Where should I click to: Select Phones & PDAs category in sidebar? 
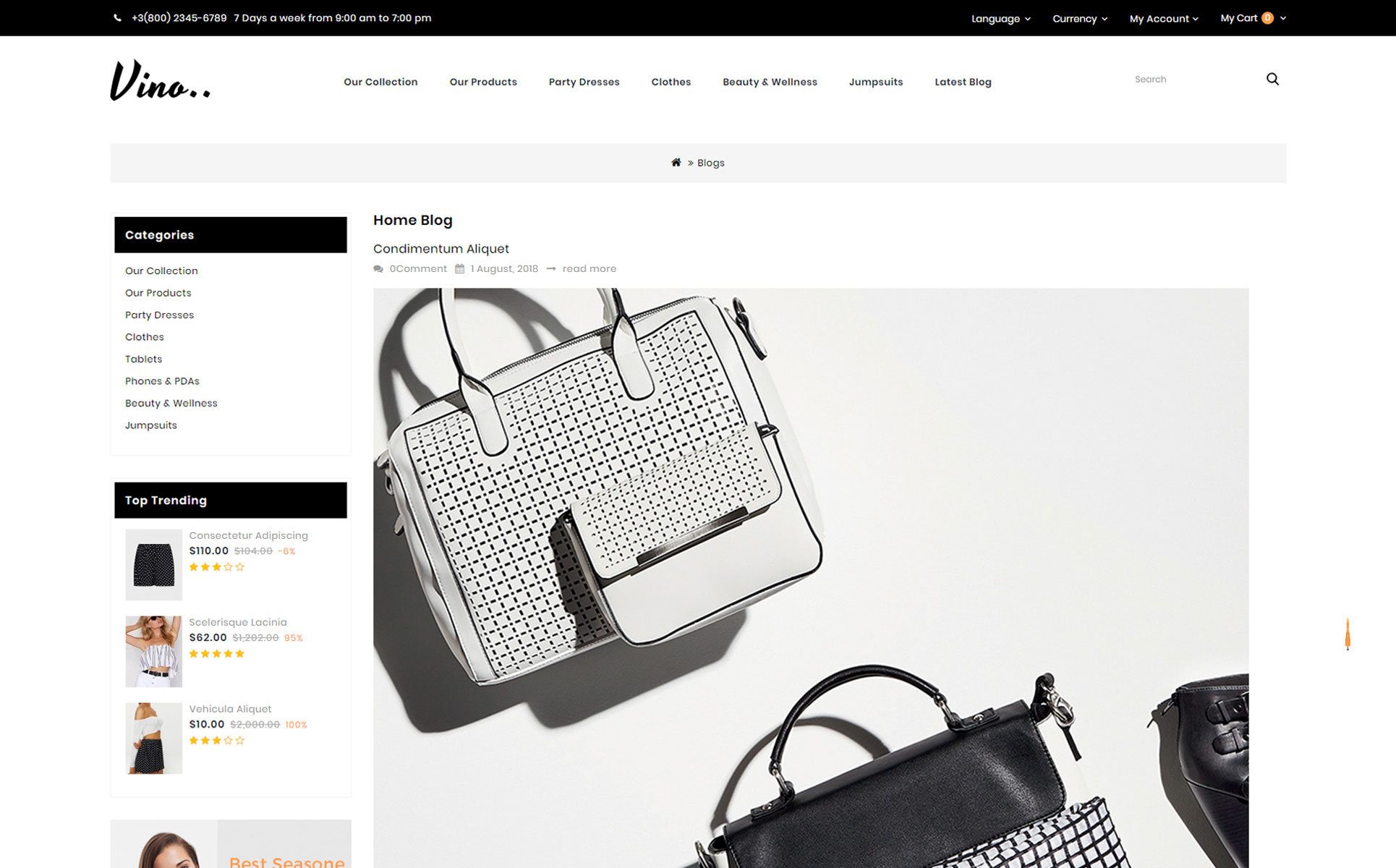click(162, 381)
